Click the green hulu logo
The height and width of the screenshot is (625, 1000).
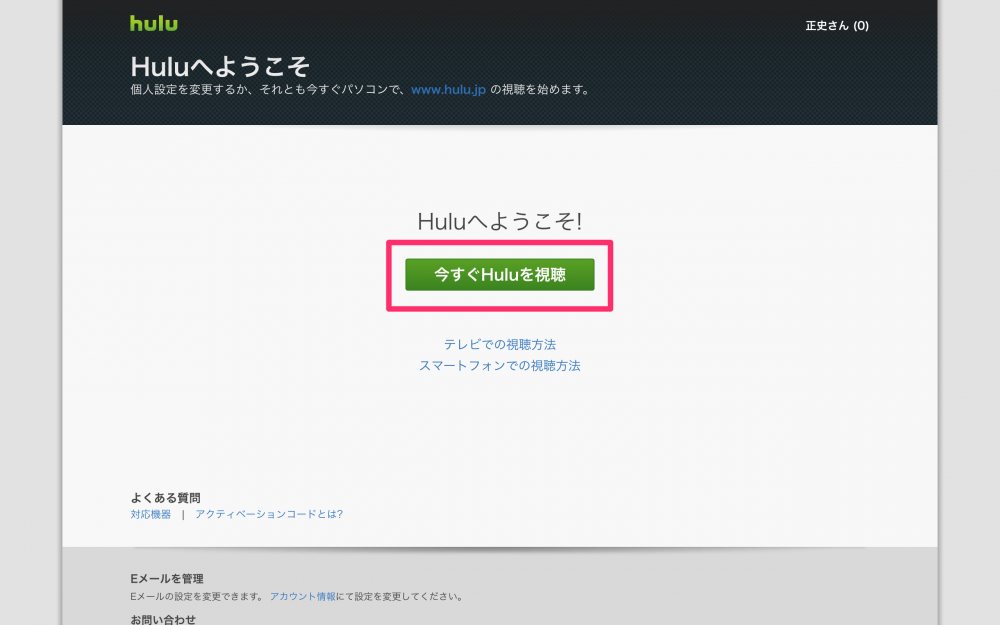click(x=154, y=23)
